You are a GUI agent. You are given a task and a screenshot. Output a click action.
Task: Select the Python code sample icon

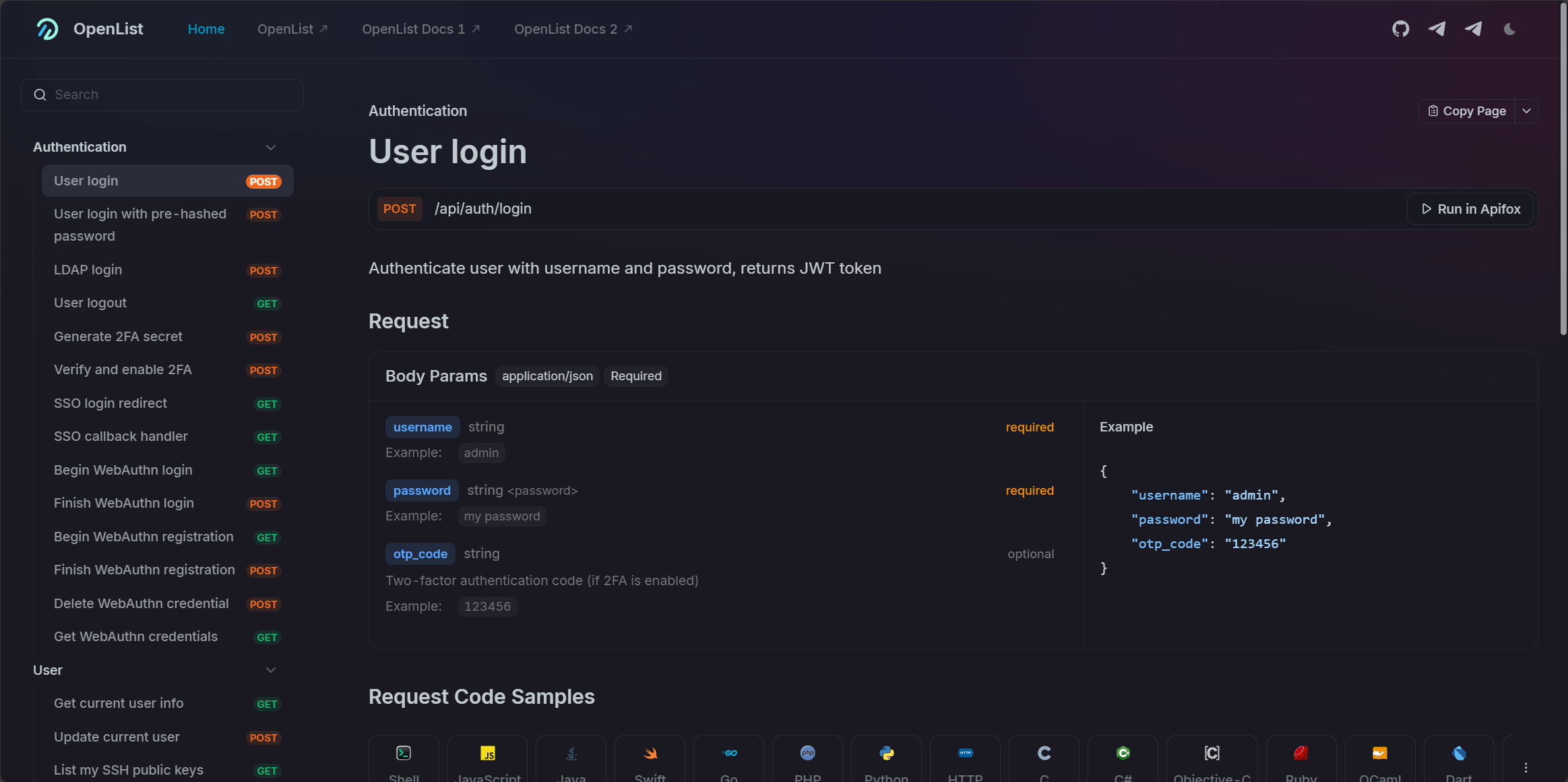[x=886, y=753]
